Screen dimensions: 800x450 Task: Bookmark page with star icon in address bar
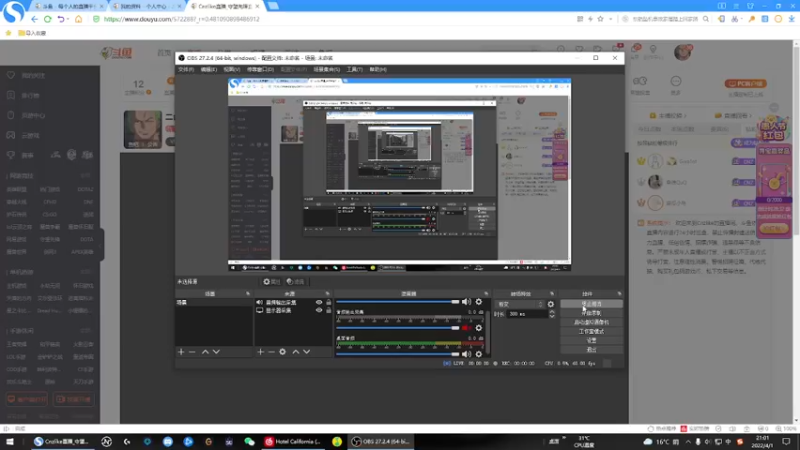coord(601,19)
